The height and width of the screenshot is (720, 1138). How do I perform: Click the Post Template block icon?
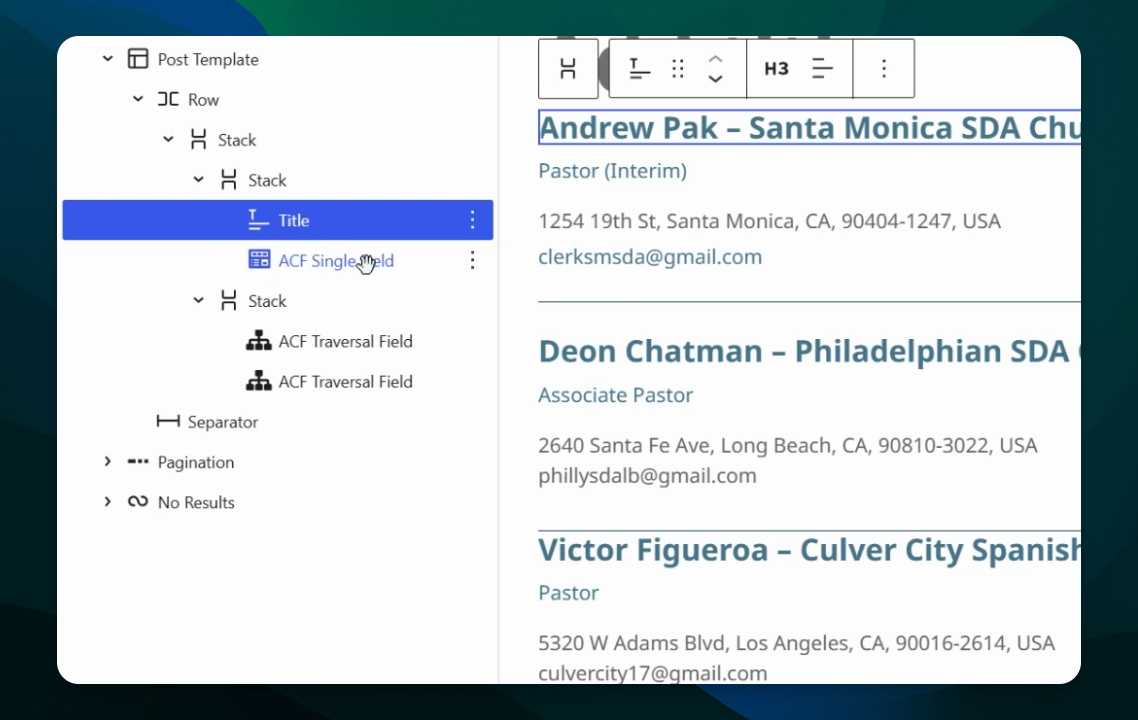(138, 59)
